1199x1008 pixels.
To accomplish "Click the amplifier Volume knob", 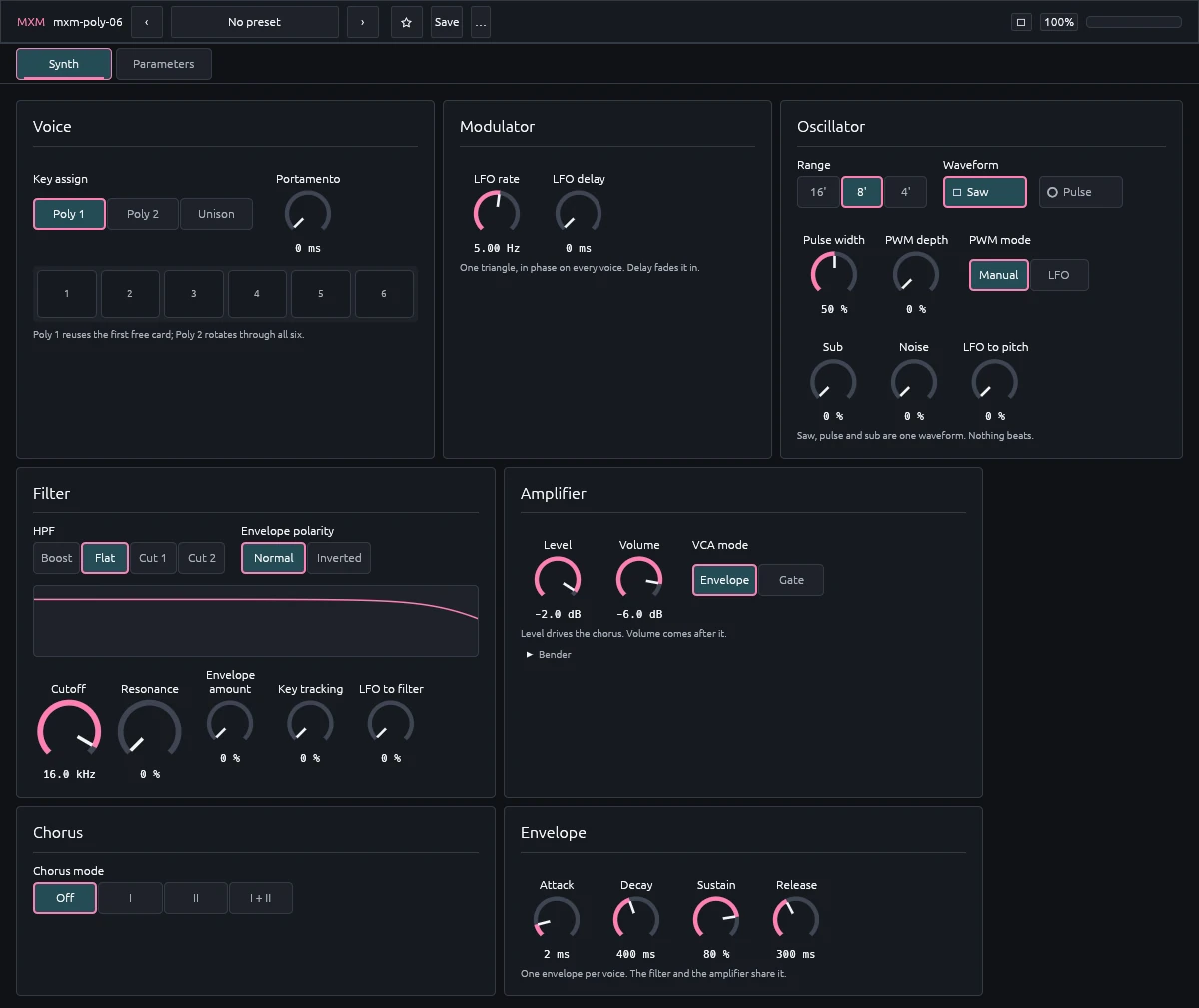I will tap(639, 579).
